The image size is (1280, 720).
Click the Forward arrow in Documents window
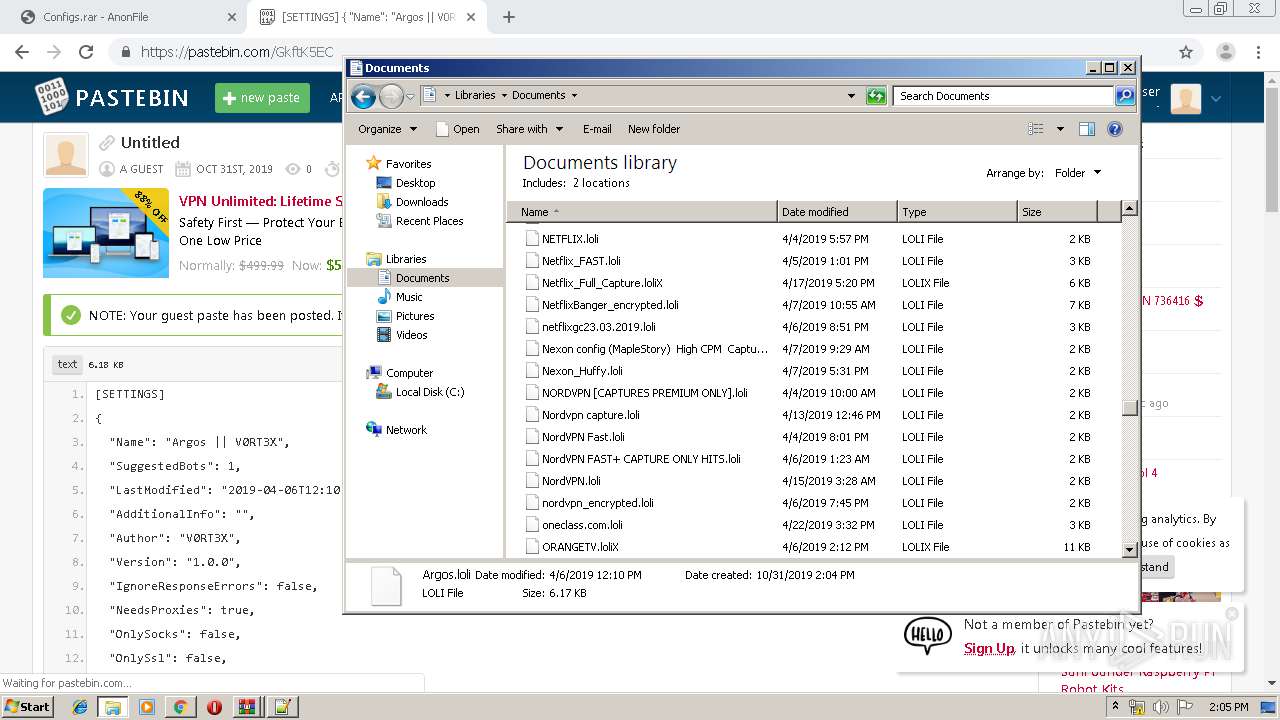[x=391, y=96]
